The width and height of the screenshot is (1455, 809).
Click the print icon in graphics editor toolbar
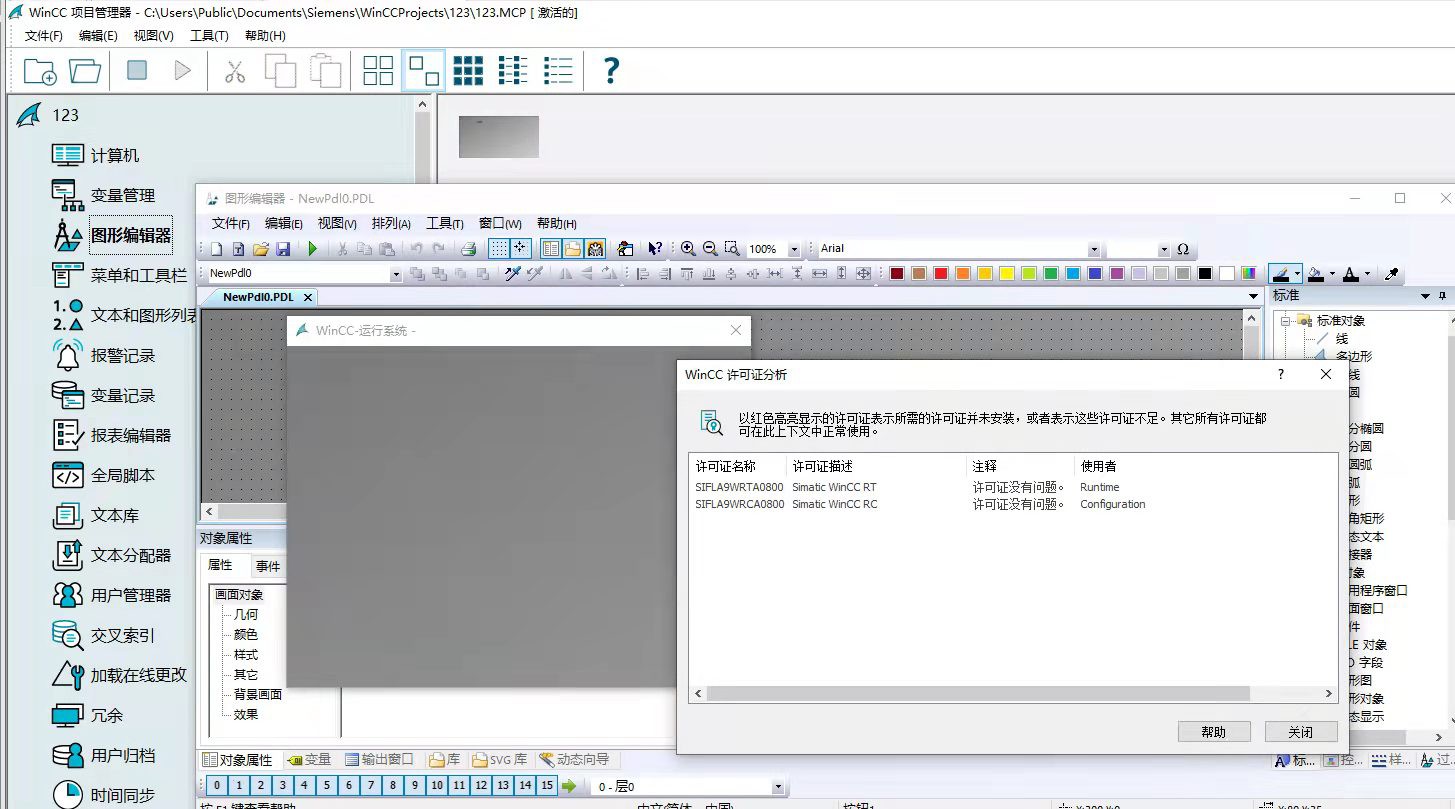(x=468, y=249)
